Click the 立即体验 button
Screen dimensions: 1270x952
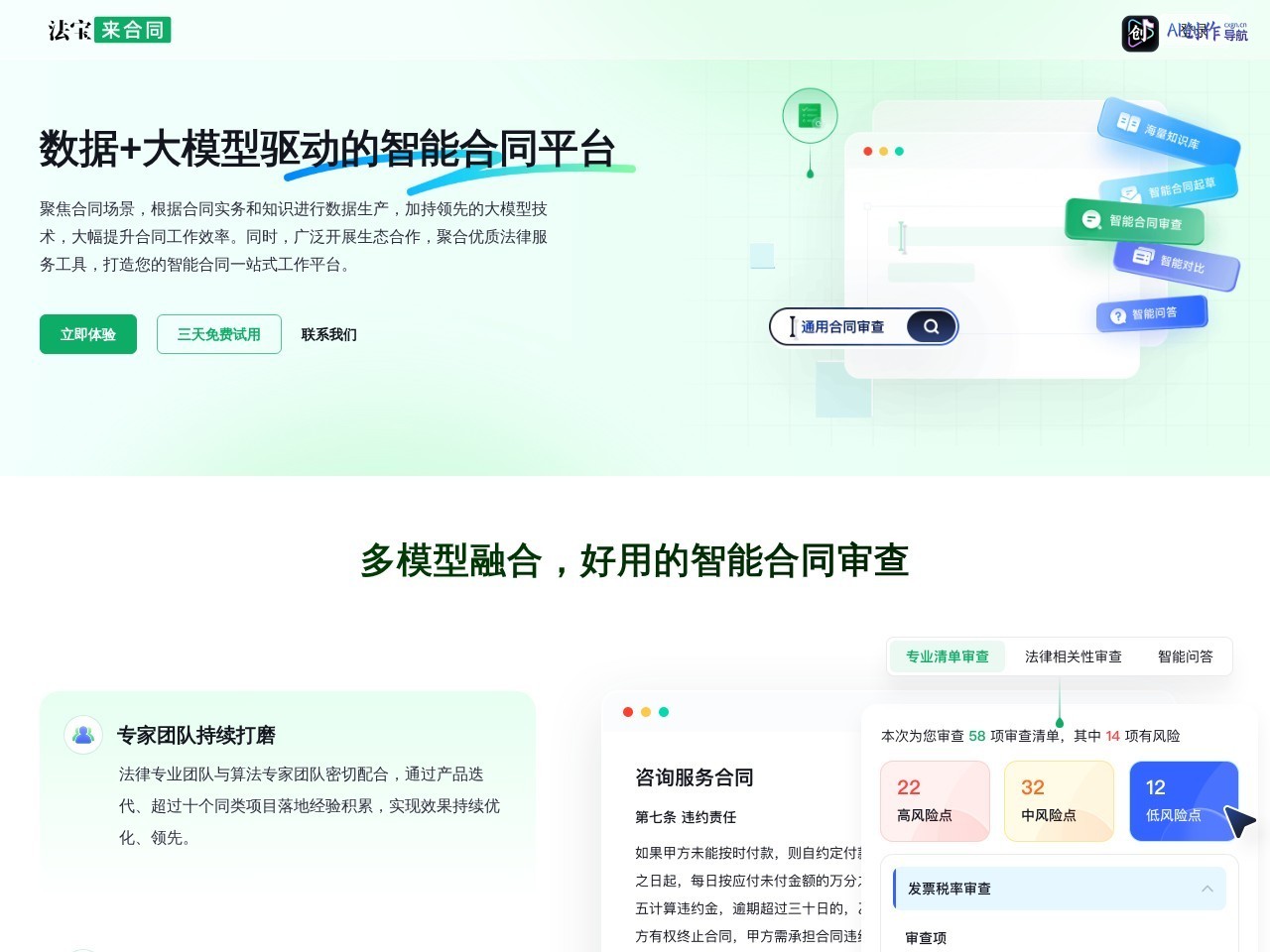[88, 334]
